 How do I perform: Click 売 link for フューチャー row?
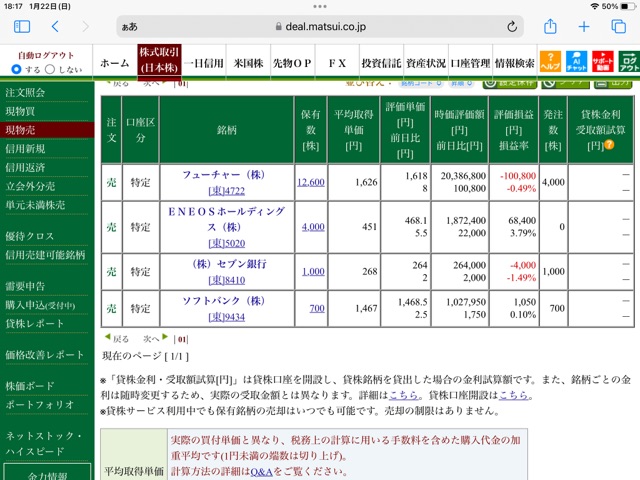point(111,182)
